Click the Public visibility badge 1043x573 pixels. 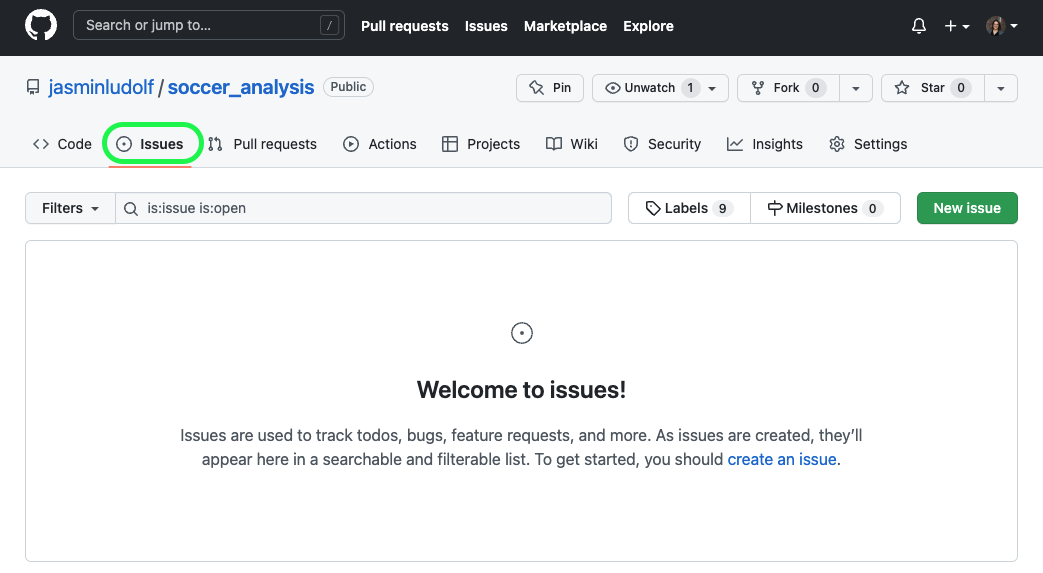click(349, 87)
